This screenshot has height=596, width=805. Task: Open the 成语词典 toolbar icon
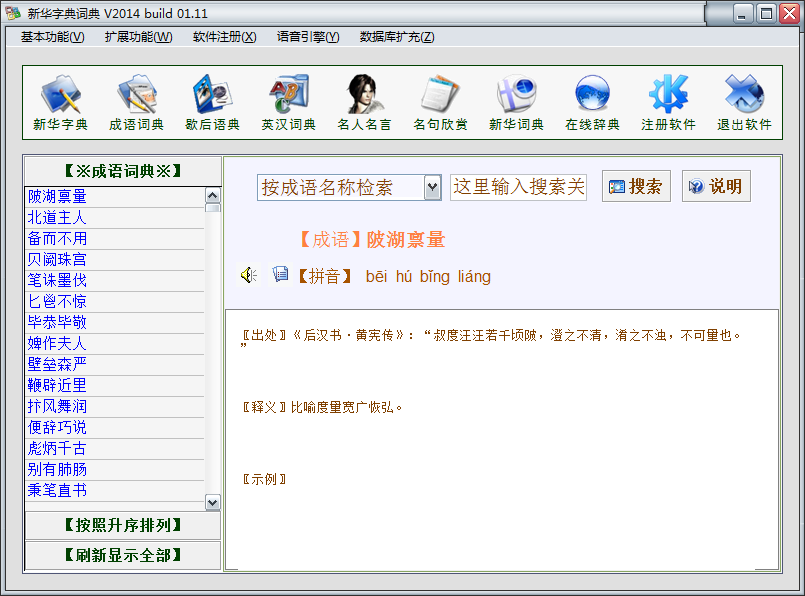coord(137,102)
